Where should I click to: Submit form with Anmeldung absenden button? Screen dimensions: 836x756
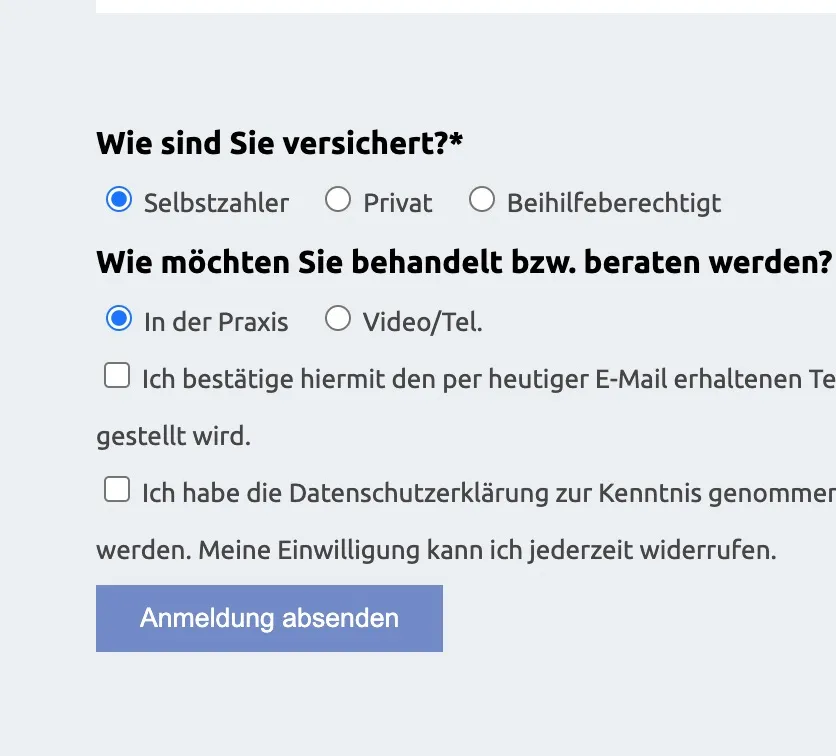click(269, 618)
